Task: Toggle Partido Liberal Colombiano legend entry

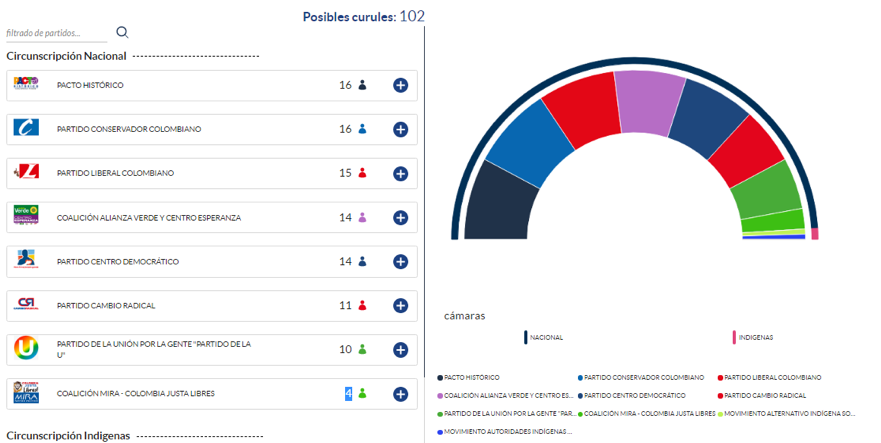Action: (x=770, y=378)
